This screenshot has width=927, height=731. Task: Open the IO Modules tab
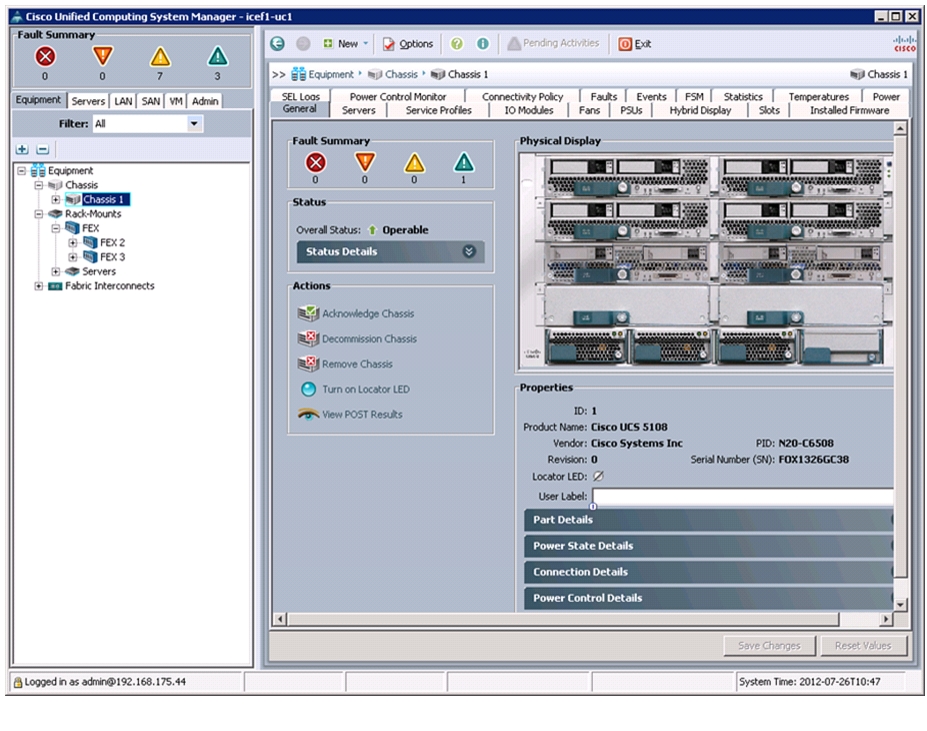point(529,110)
